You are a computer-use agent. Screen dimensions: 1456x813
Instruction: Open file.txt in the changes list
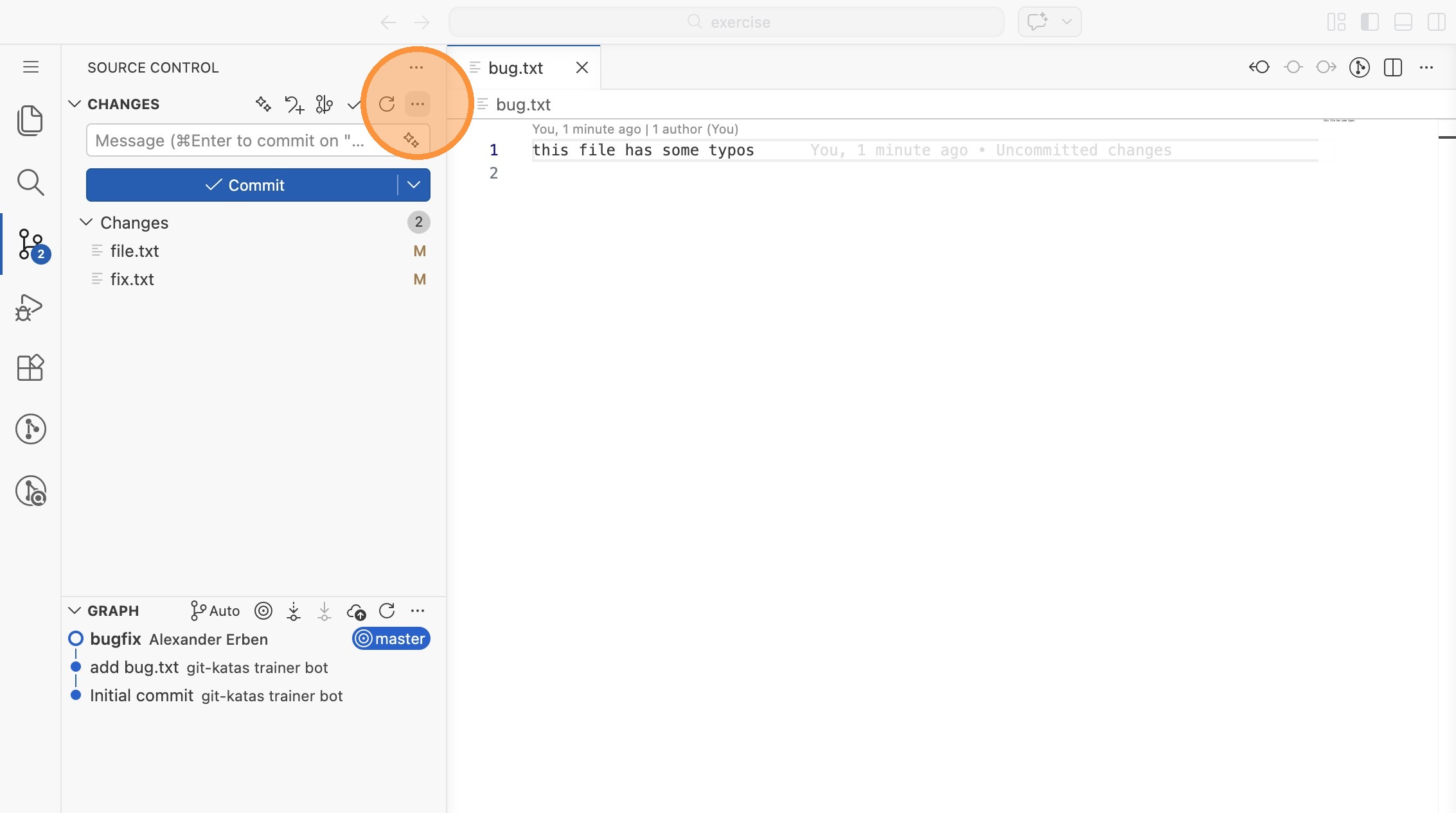(134, 251)
